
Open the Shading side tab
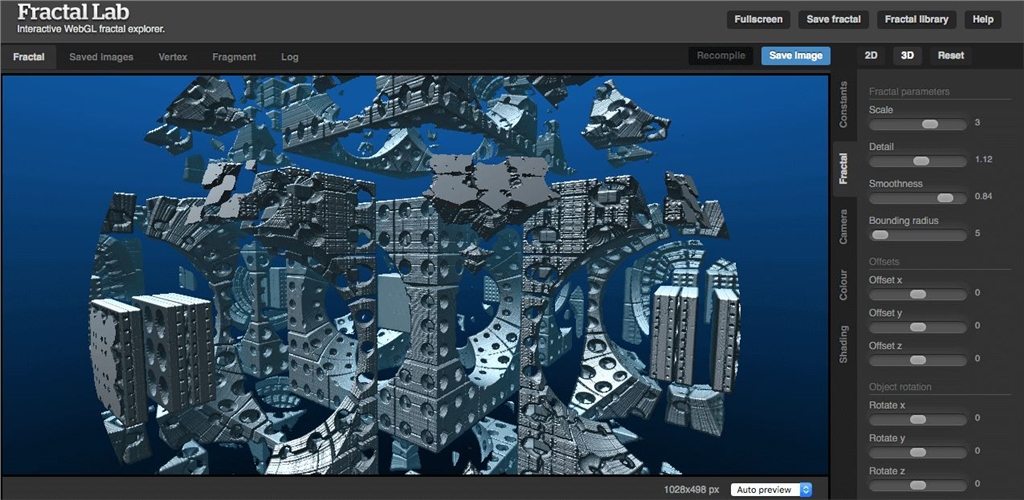pyautogui.click(x=843, y=344)
